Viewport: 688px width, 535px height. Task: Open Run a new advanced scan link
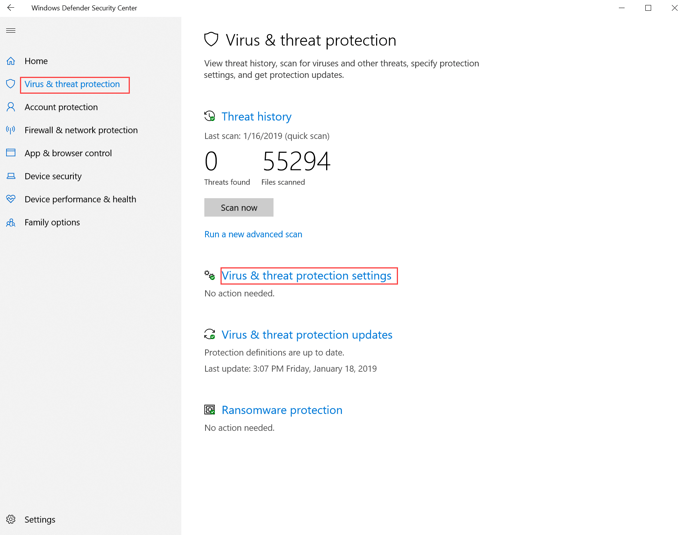tap(253, 234)
